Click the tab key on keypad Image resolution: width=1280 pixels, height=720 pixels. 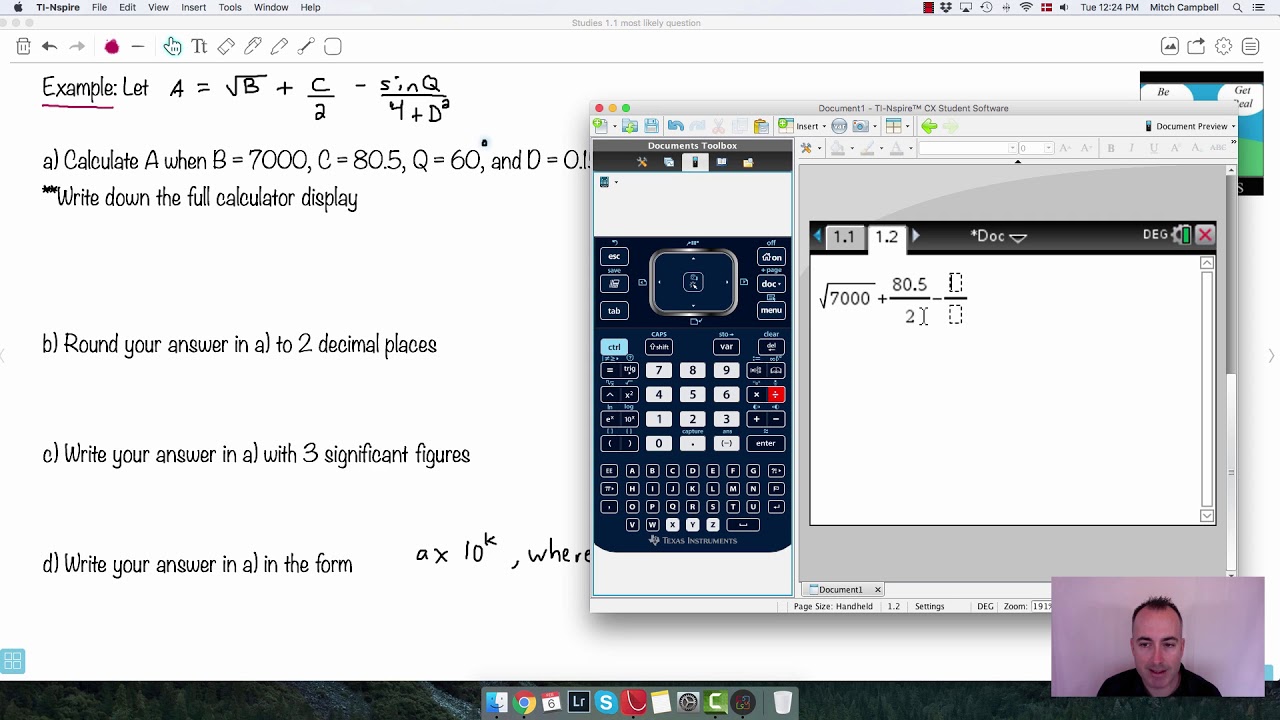point(614,310)
